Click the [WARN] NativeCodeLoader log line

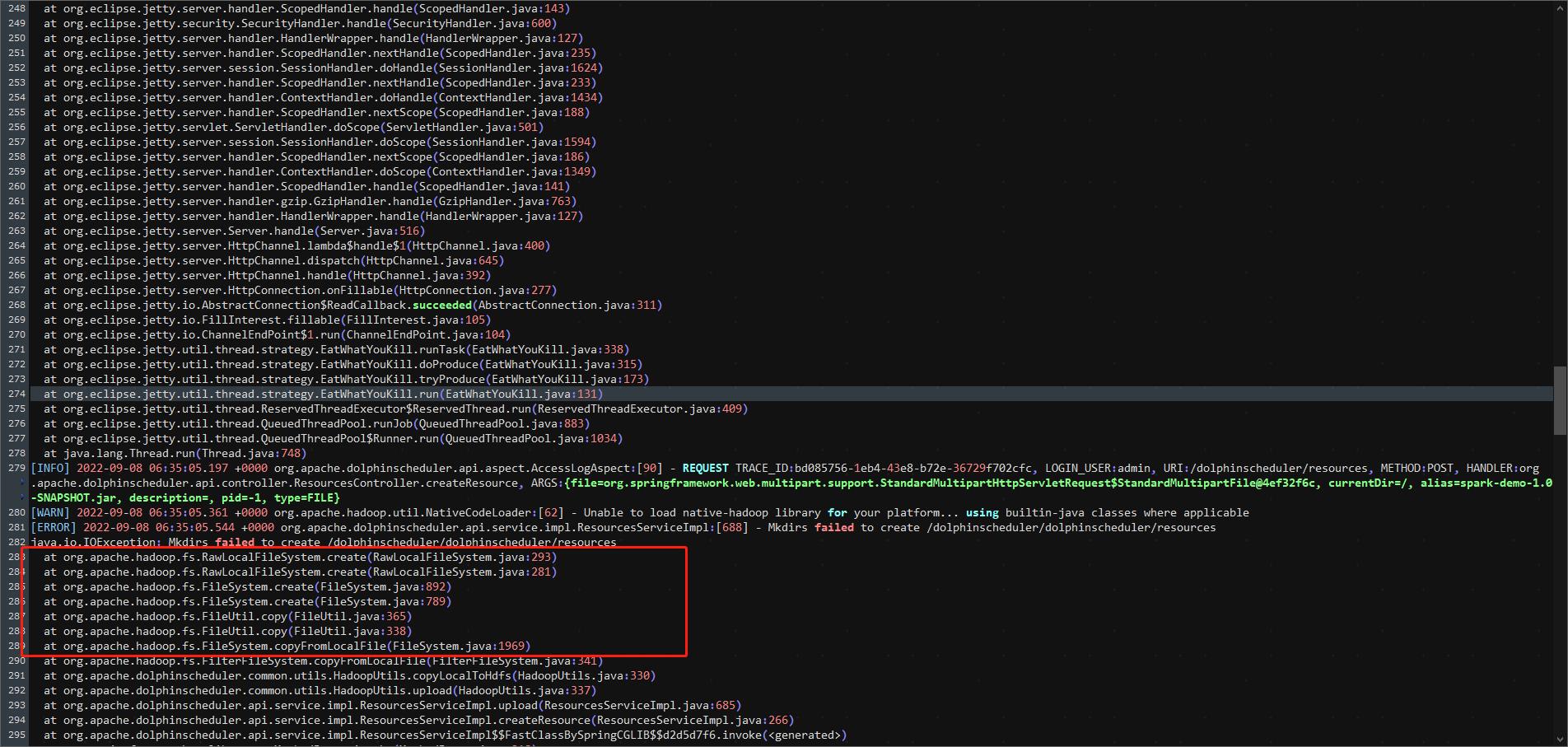point(640,512)
